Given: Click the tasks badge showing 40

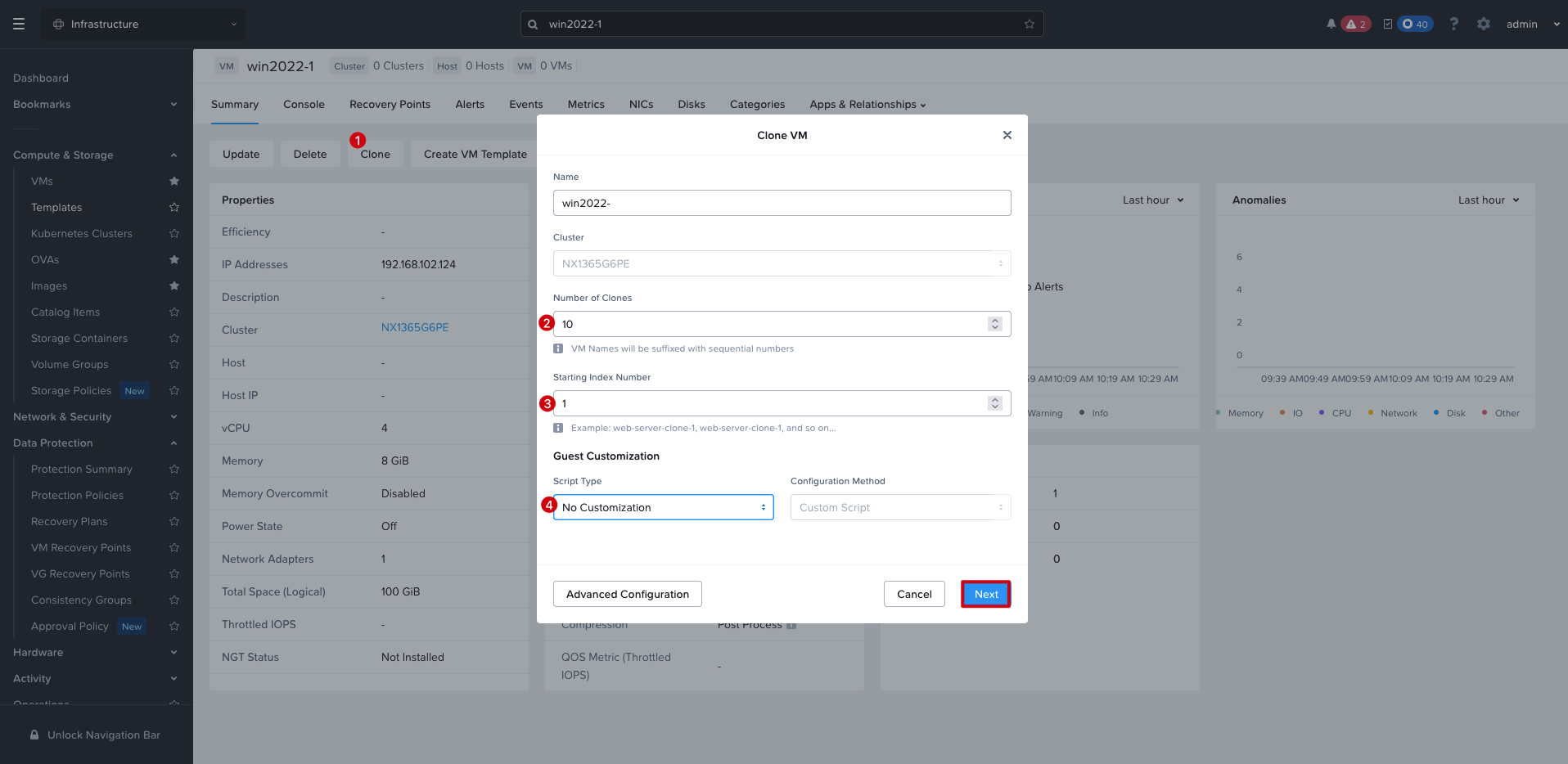Looking at the screenshot, I should pos(1415,24).
